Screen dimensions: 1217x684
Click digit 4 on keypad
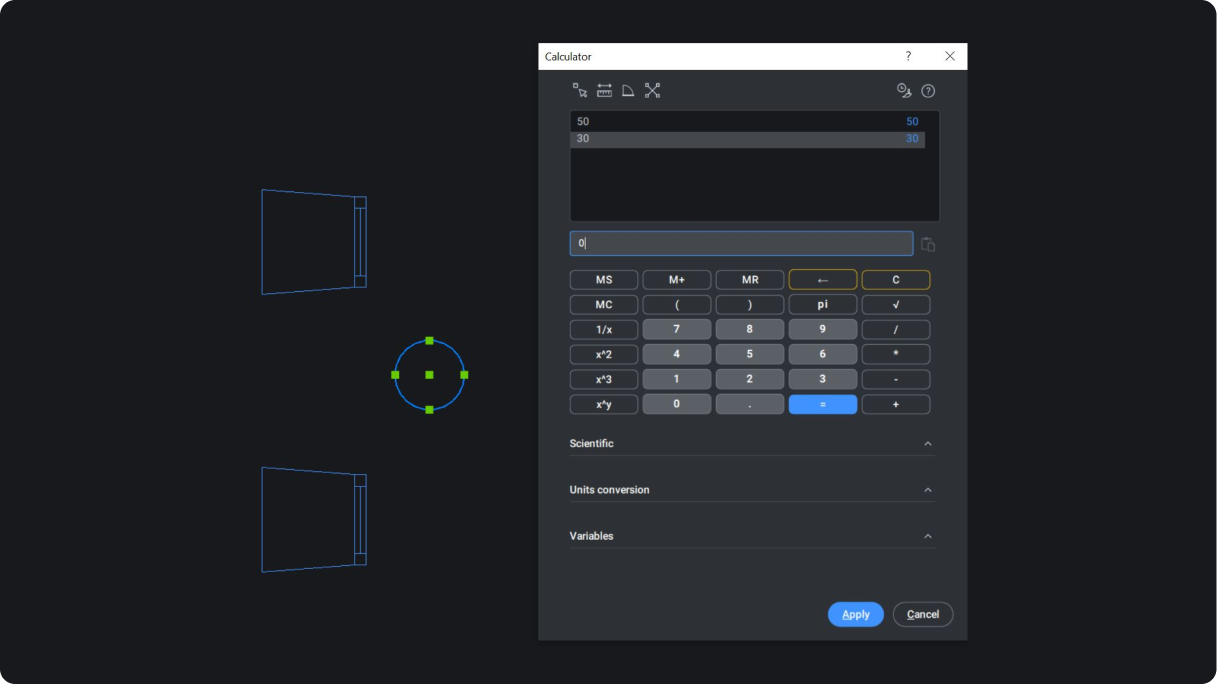tap(677, 355)
